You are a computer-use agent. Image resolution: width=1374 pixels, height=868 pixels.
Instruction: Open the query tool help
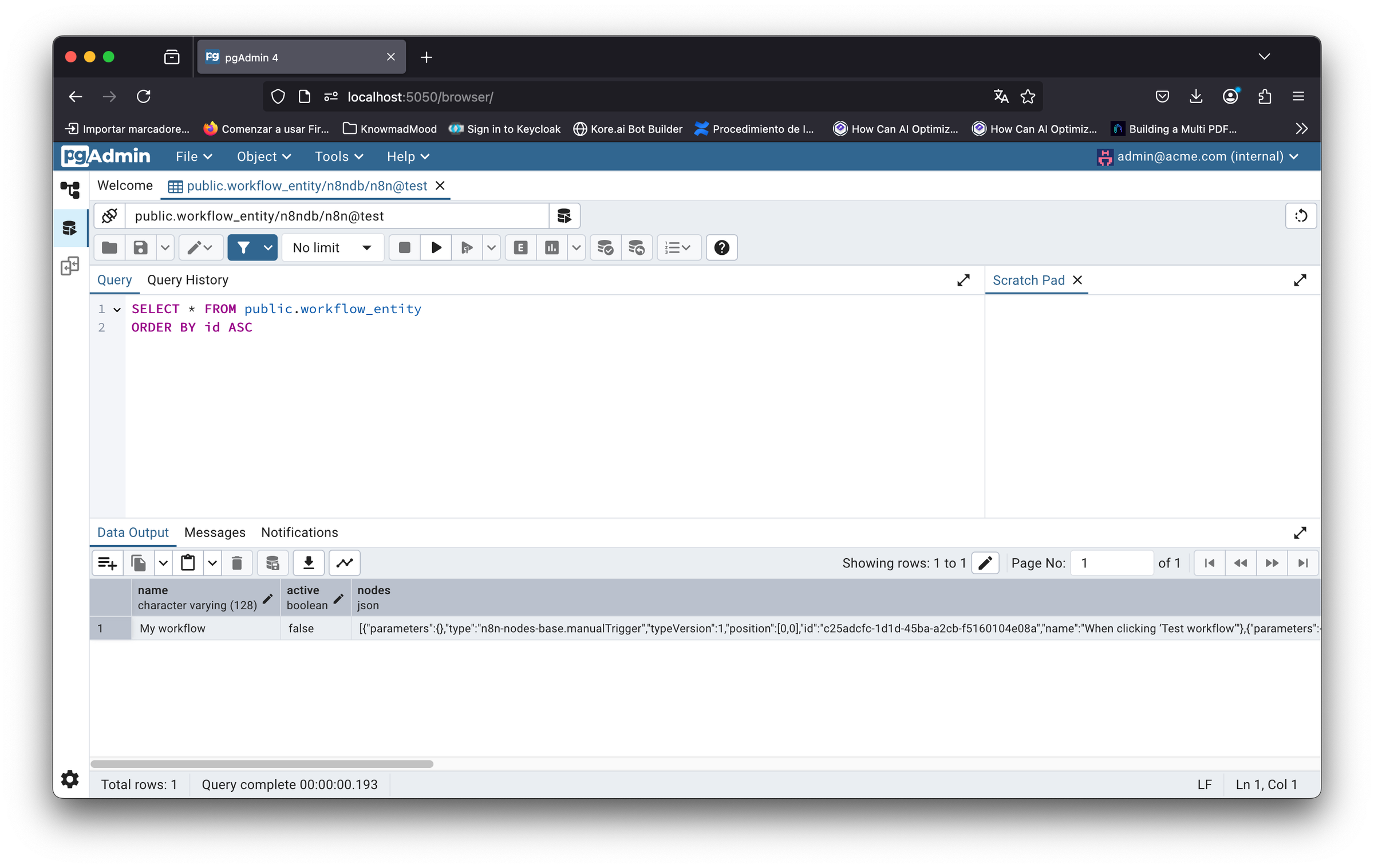[x=721, y=247]
